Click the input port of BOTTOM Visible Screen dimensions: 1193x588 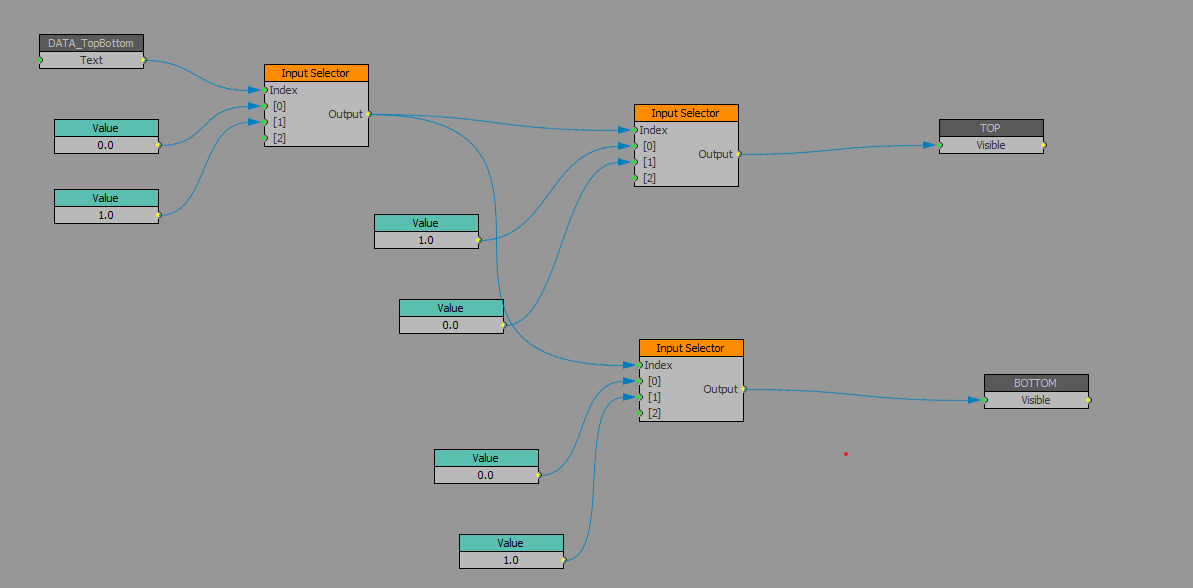click(985, 399)
